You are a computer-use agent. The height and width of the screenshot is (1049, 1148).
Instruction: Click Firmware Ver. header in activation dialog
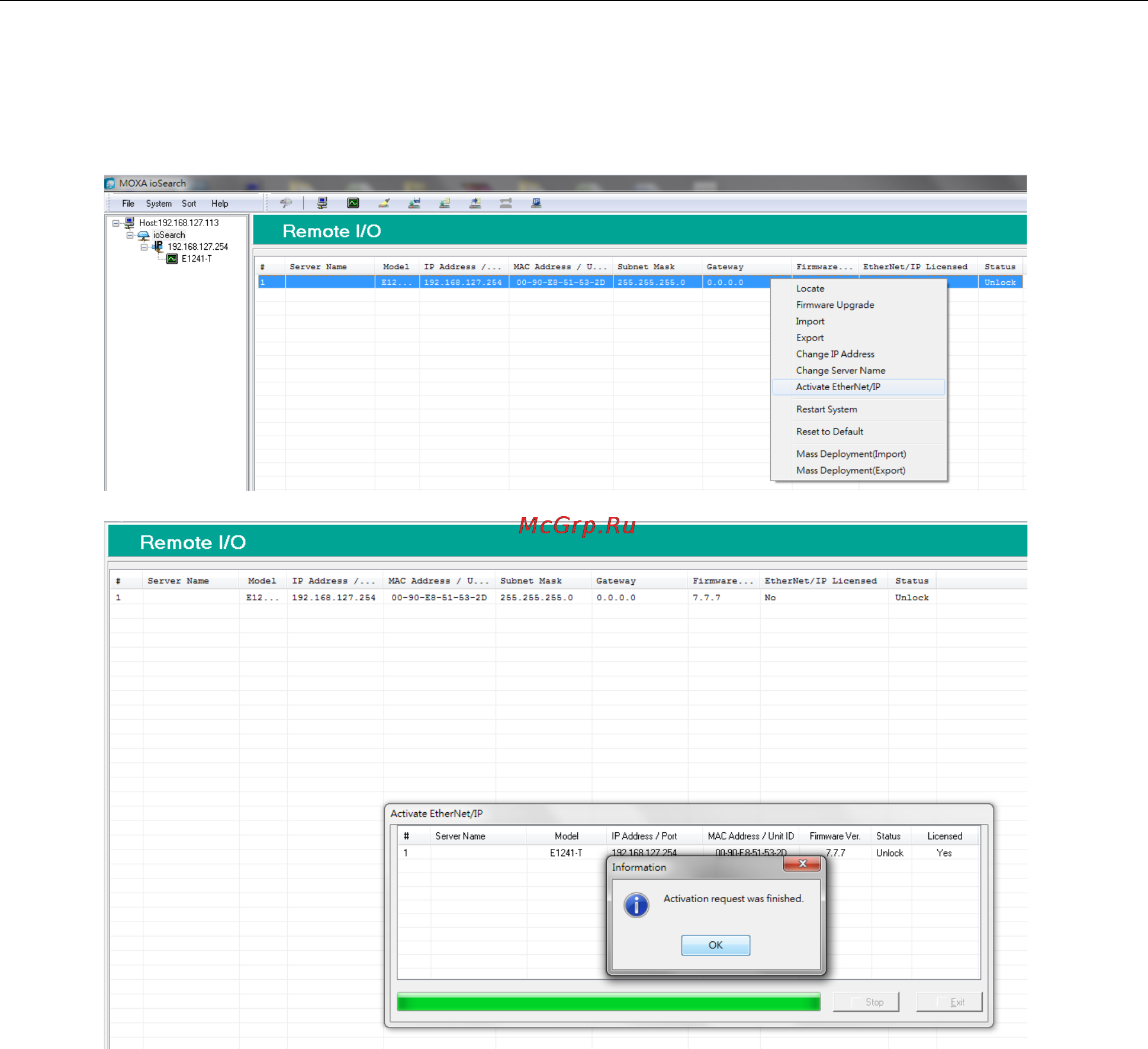click(835, 836)
